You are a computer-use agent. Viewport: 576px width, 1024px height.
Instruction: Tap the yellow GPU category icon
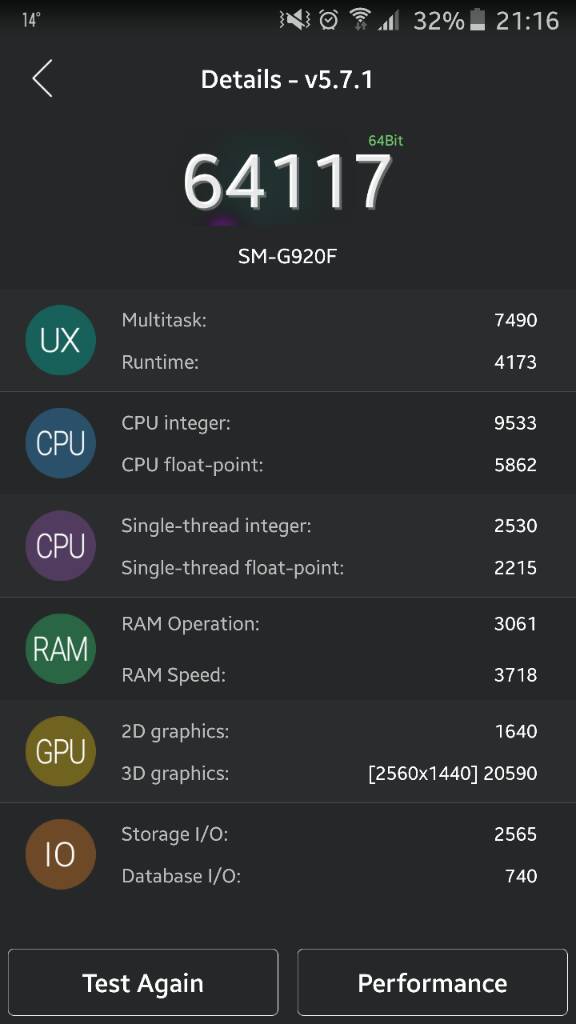click(x=60, y=752)
